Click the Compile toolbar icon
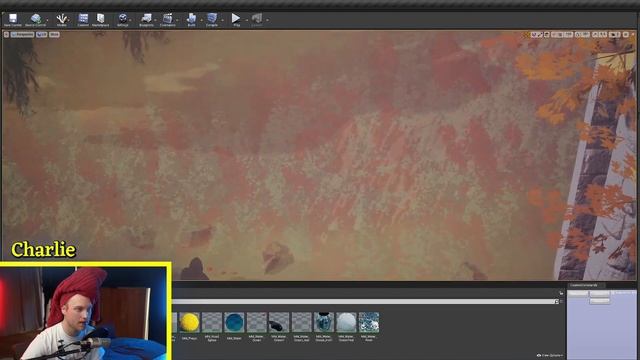The image size is (640, 360). click(212, 19)
